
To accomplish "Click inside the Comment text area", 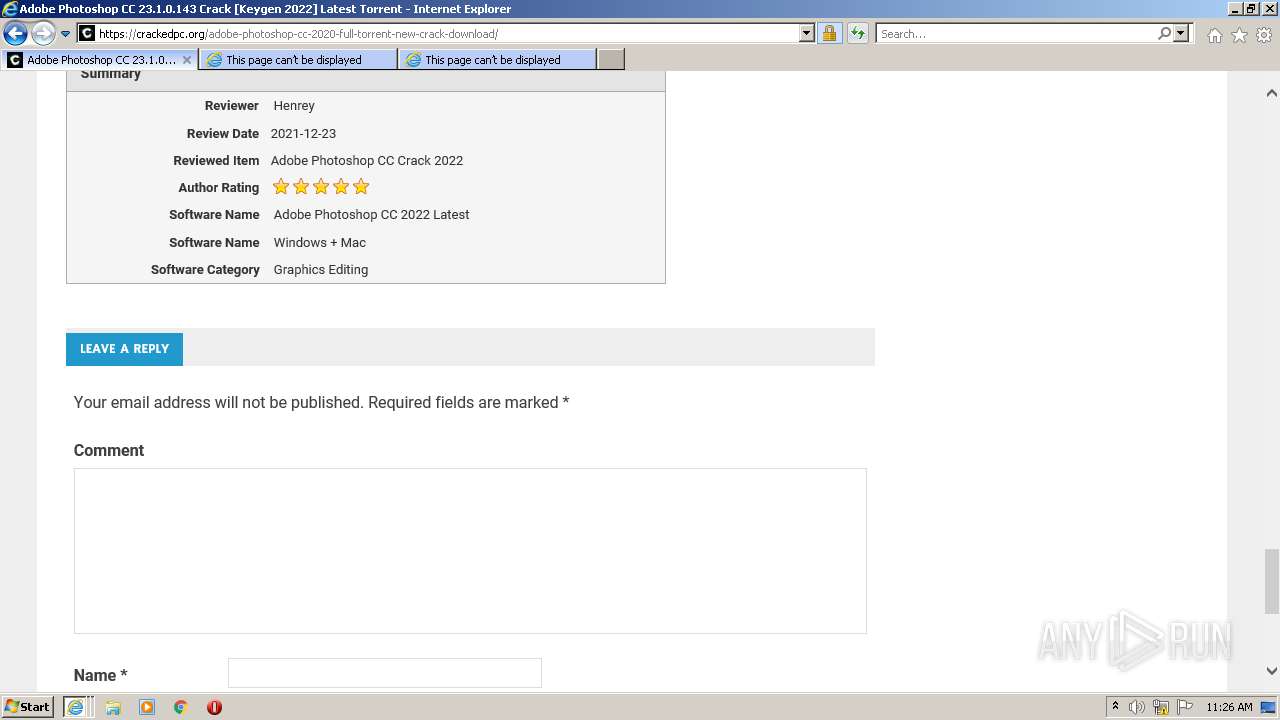I will coord(470,551).
